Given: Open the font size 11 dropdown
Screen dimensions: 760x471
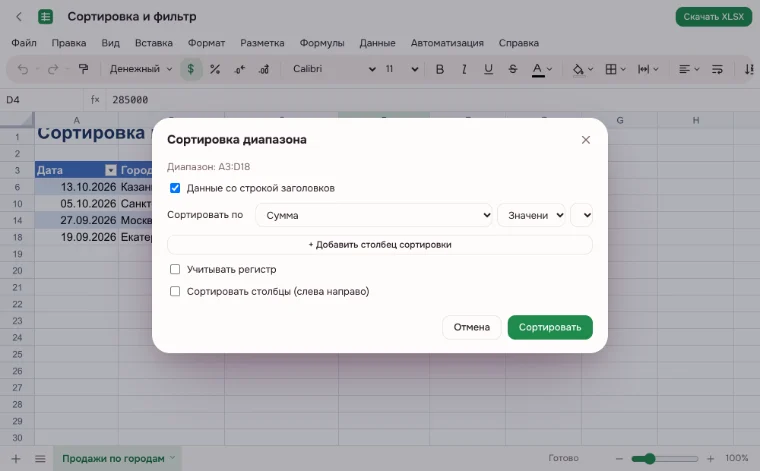Looking at the screenshot, I should tap(401, 69).
